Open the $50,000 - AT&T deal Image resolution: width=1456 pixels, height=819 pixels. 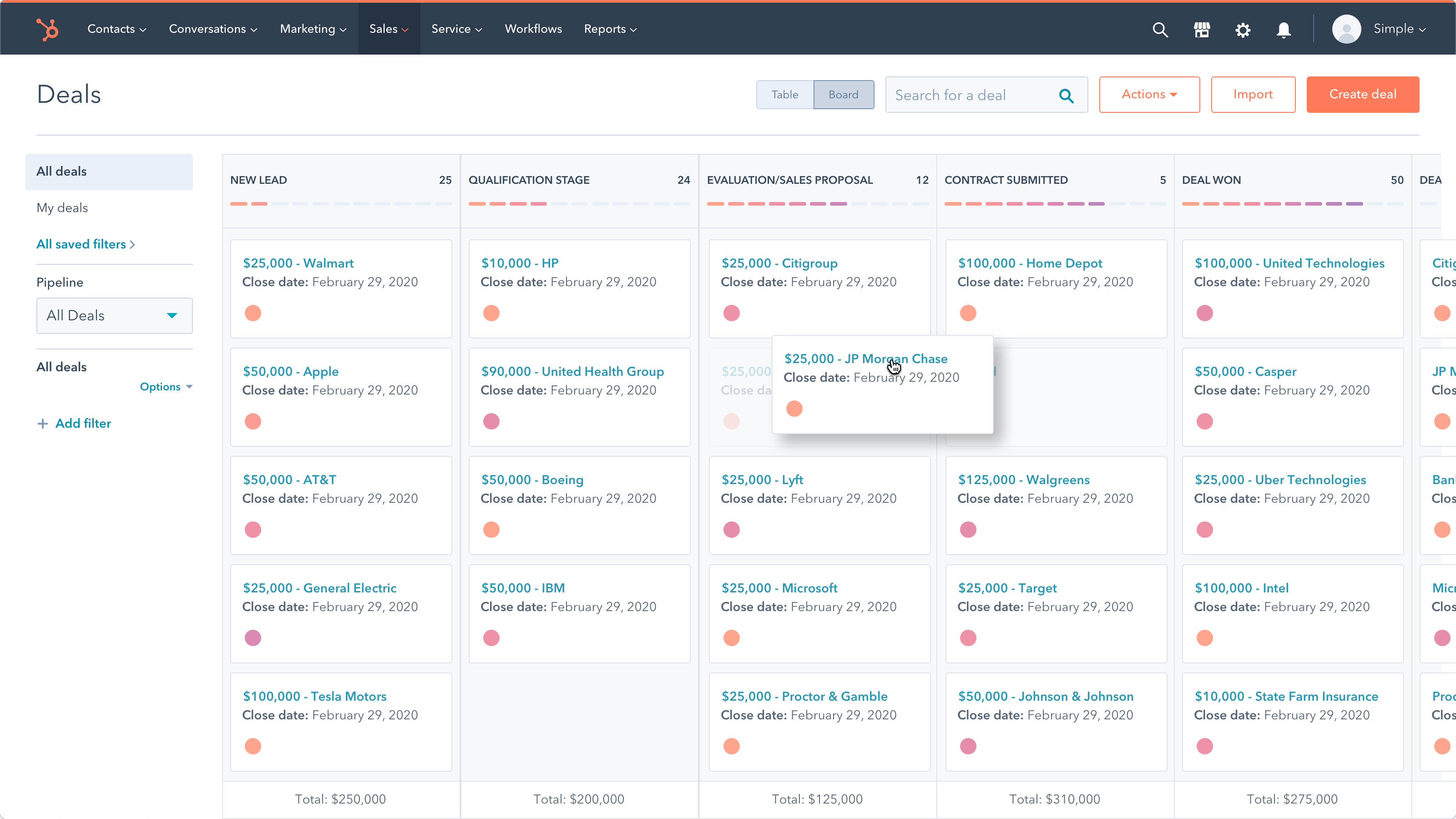pyautogui.click(x=289, y=480)
